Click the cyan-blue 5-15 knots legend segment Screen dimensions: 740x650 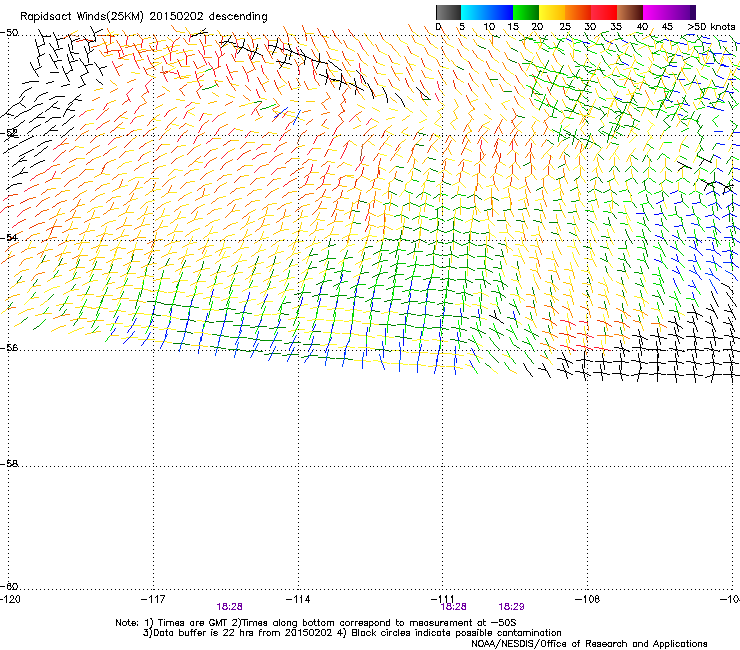click(487, 12)
